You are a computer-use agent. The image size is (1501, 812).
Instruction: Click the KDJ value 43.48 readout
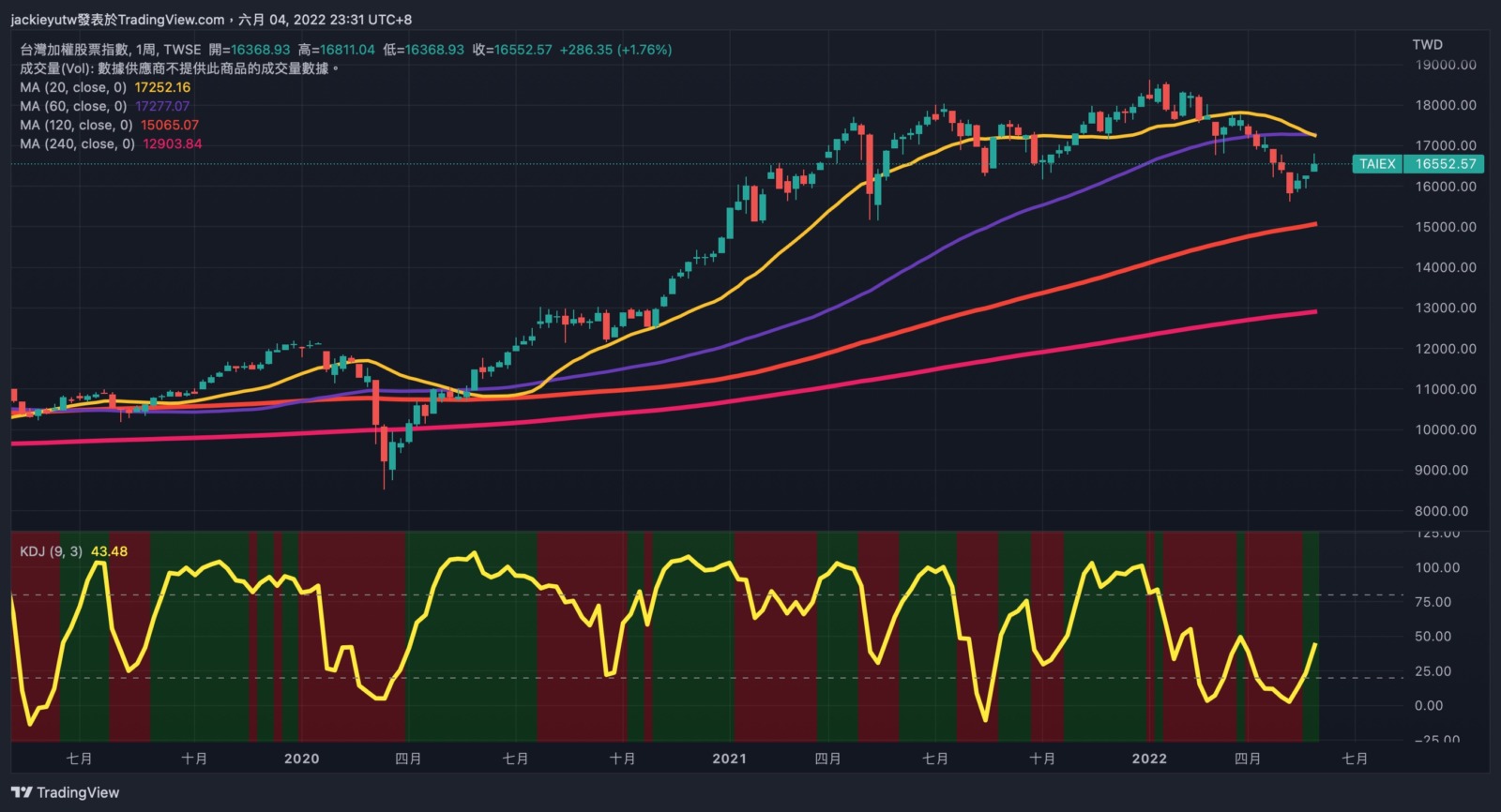coord(109,551)
